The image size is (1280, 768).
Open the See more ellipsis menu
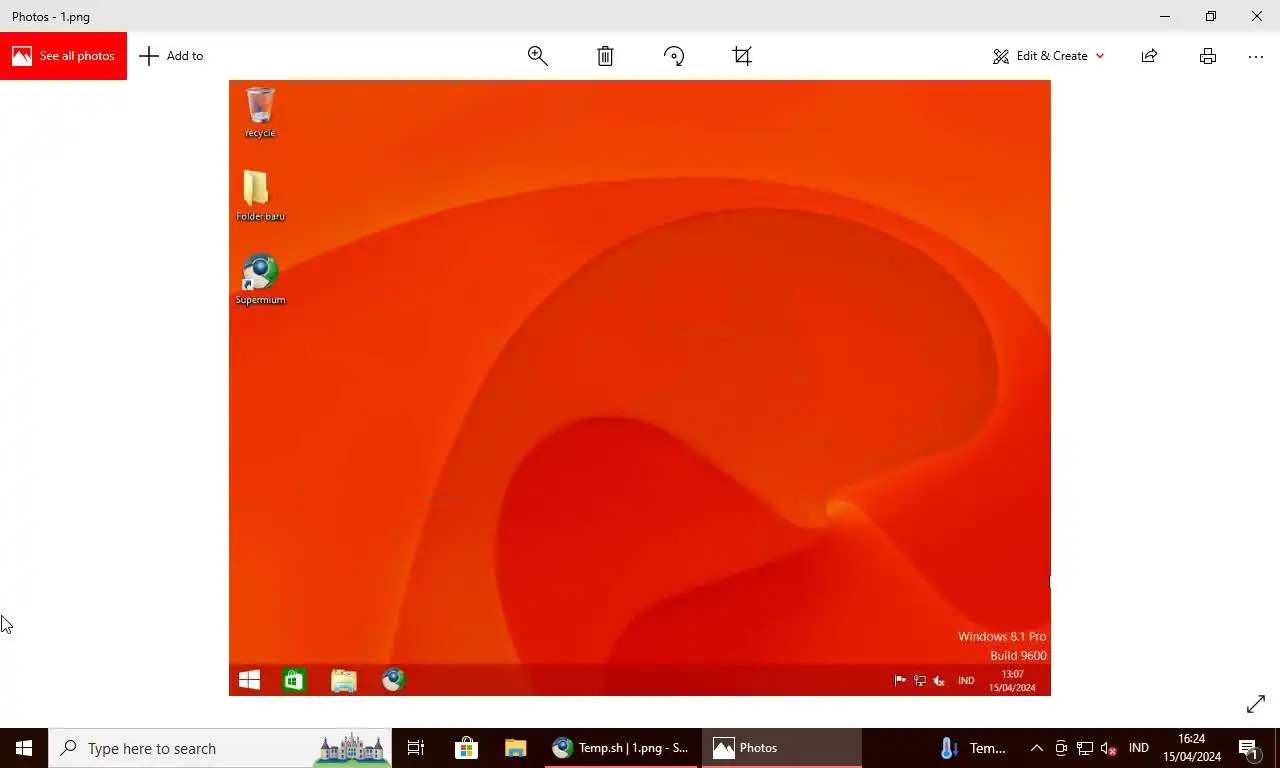click(1256, 56)
